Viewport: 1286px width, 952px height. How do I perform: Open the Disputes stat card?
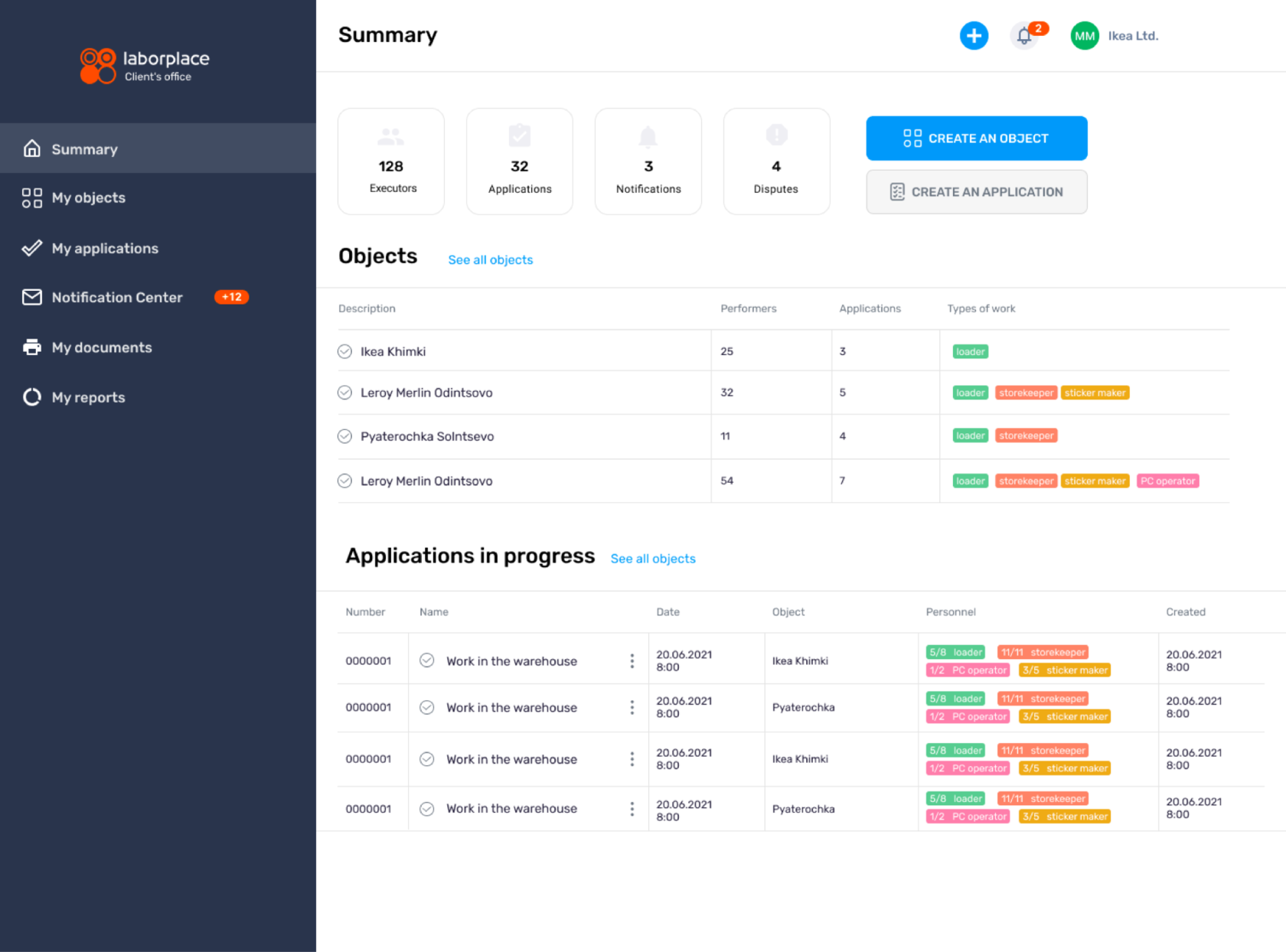(x=776, y=161)
